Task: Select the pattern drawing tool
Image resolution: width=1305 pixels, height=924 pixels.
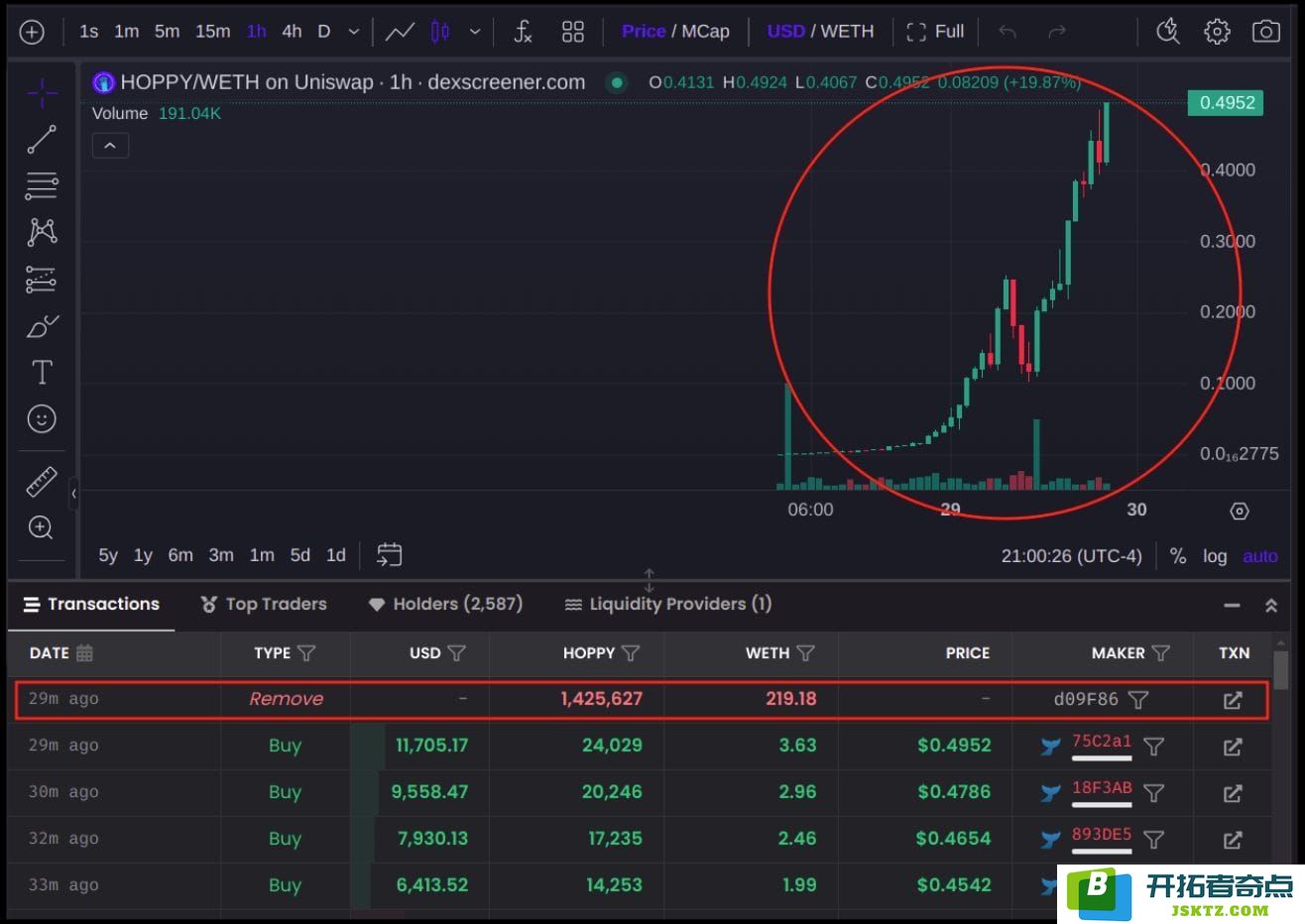Action: 42,232
